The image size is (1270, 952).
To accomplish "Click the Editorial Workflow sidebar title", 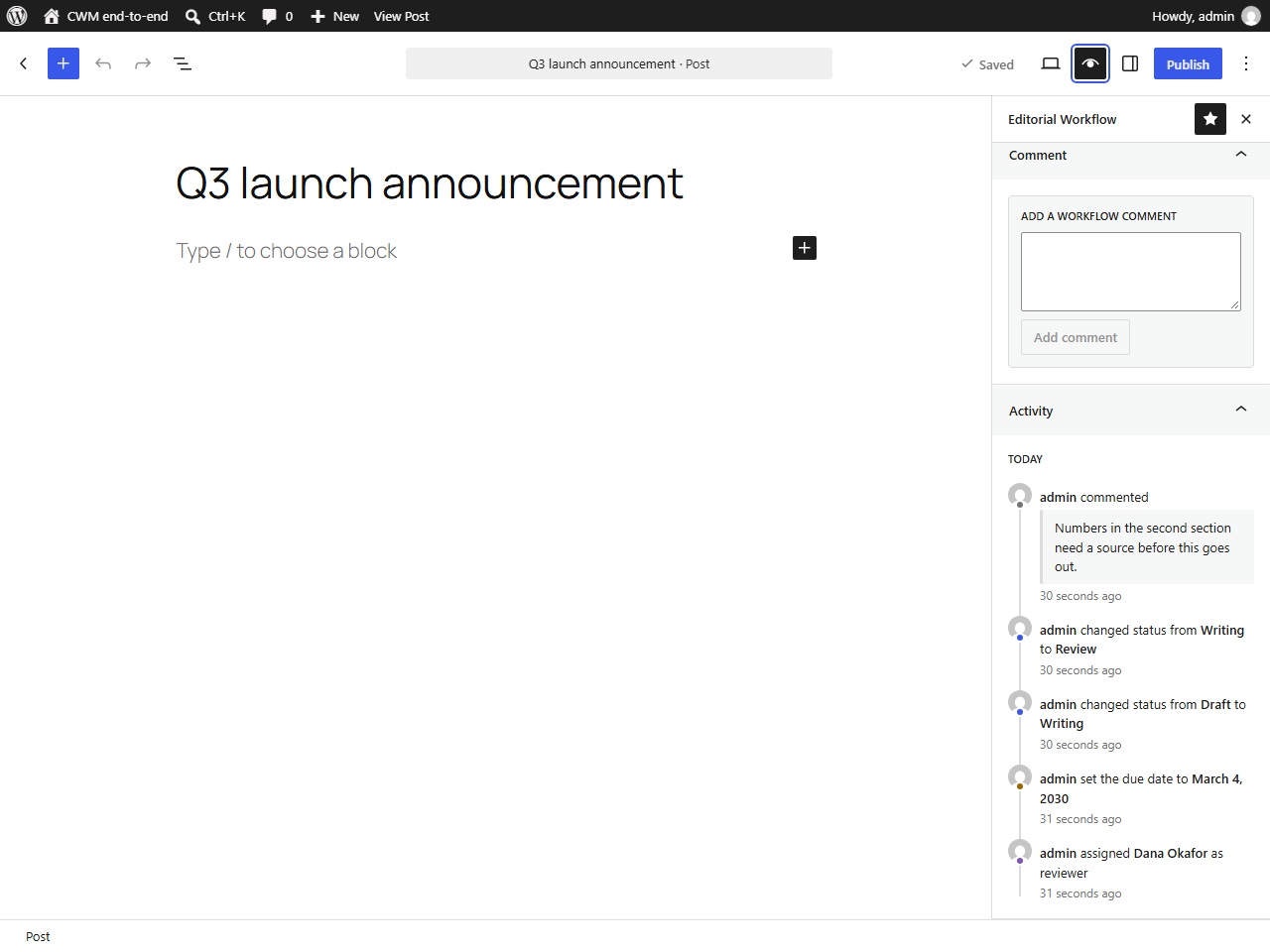I will click(x=1062, y=119).
